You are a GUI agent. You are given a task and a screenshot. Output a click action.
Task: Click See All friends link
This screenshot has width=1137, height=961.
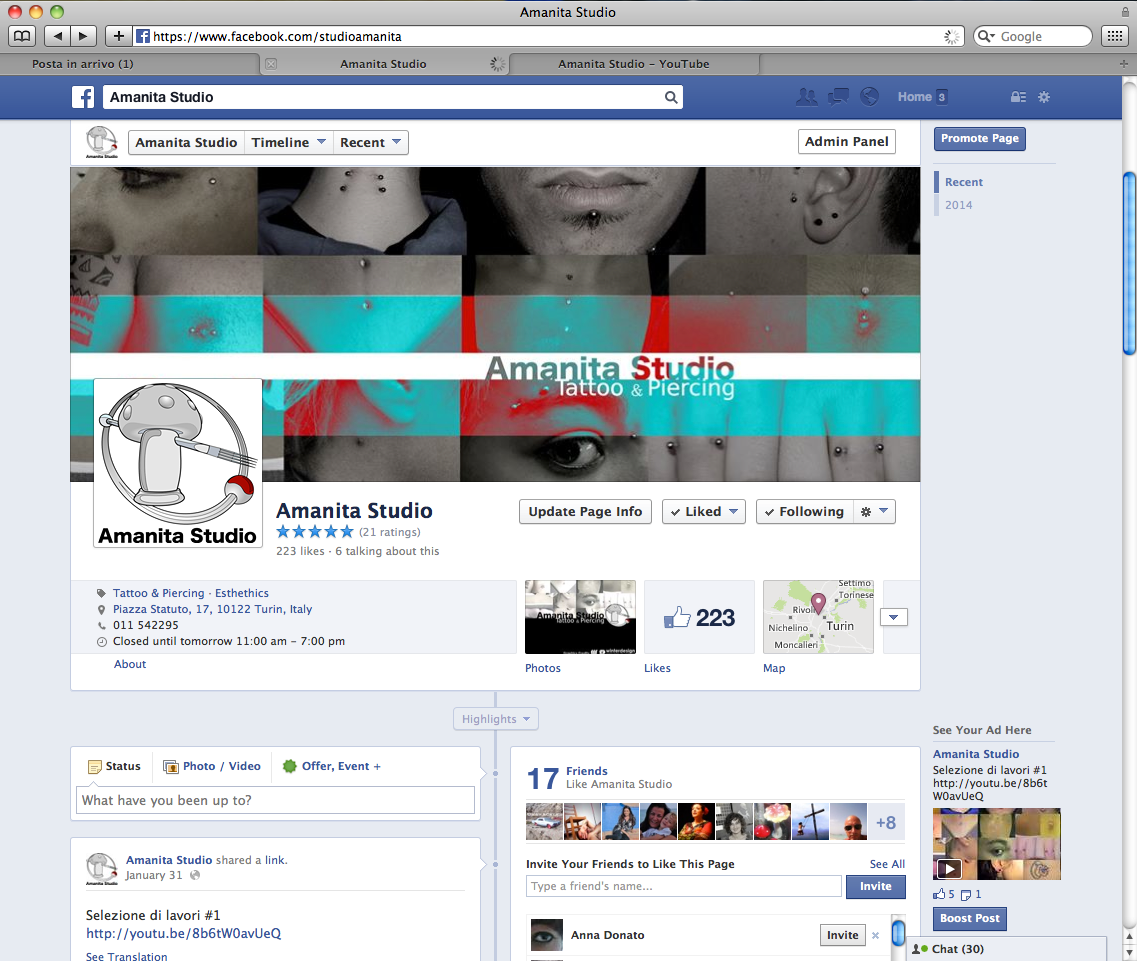click(x=887, y=864)
